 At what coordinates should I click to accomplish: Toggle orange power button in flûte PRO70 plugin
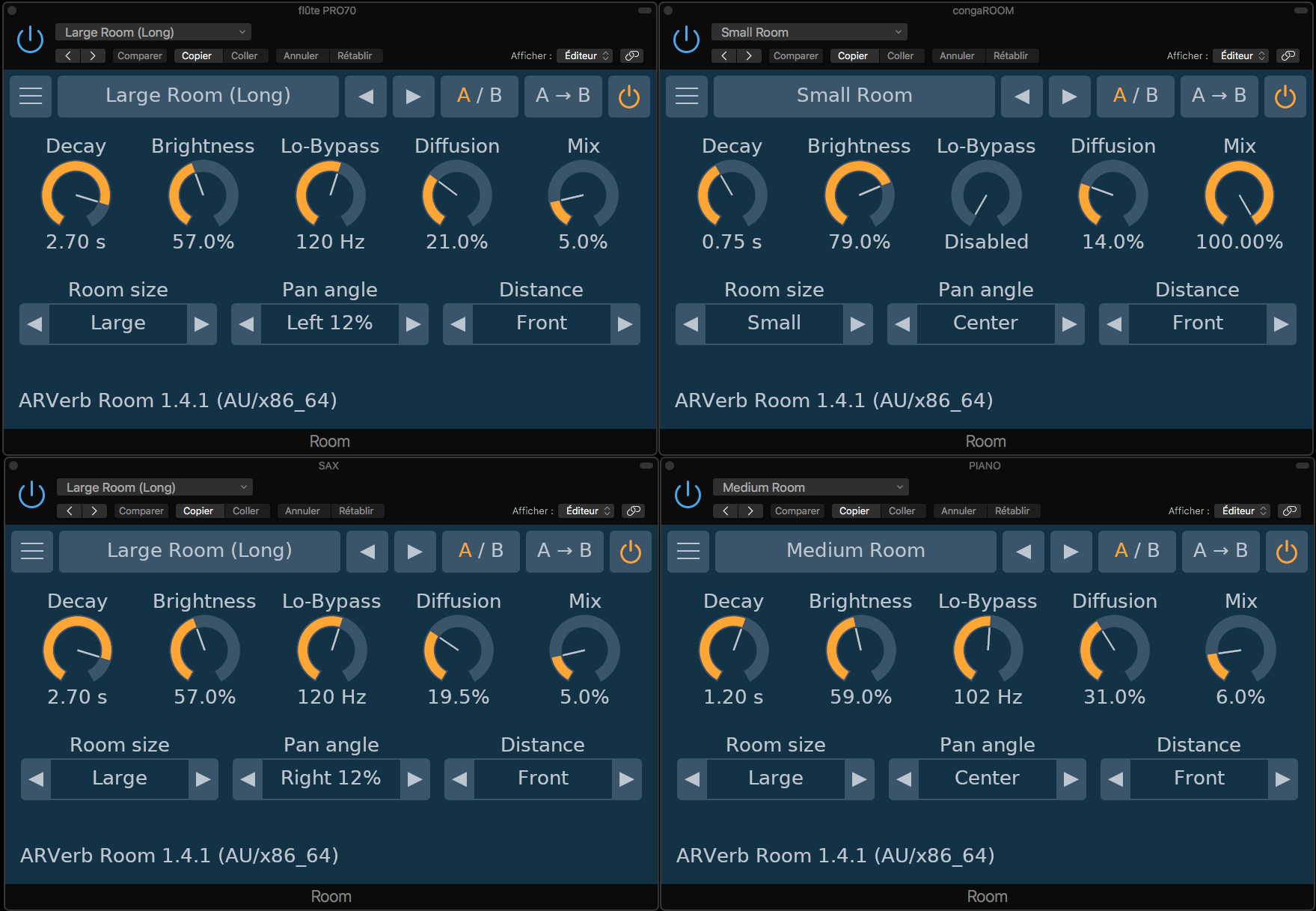629,96
